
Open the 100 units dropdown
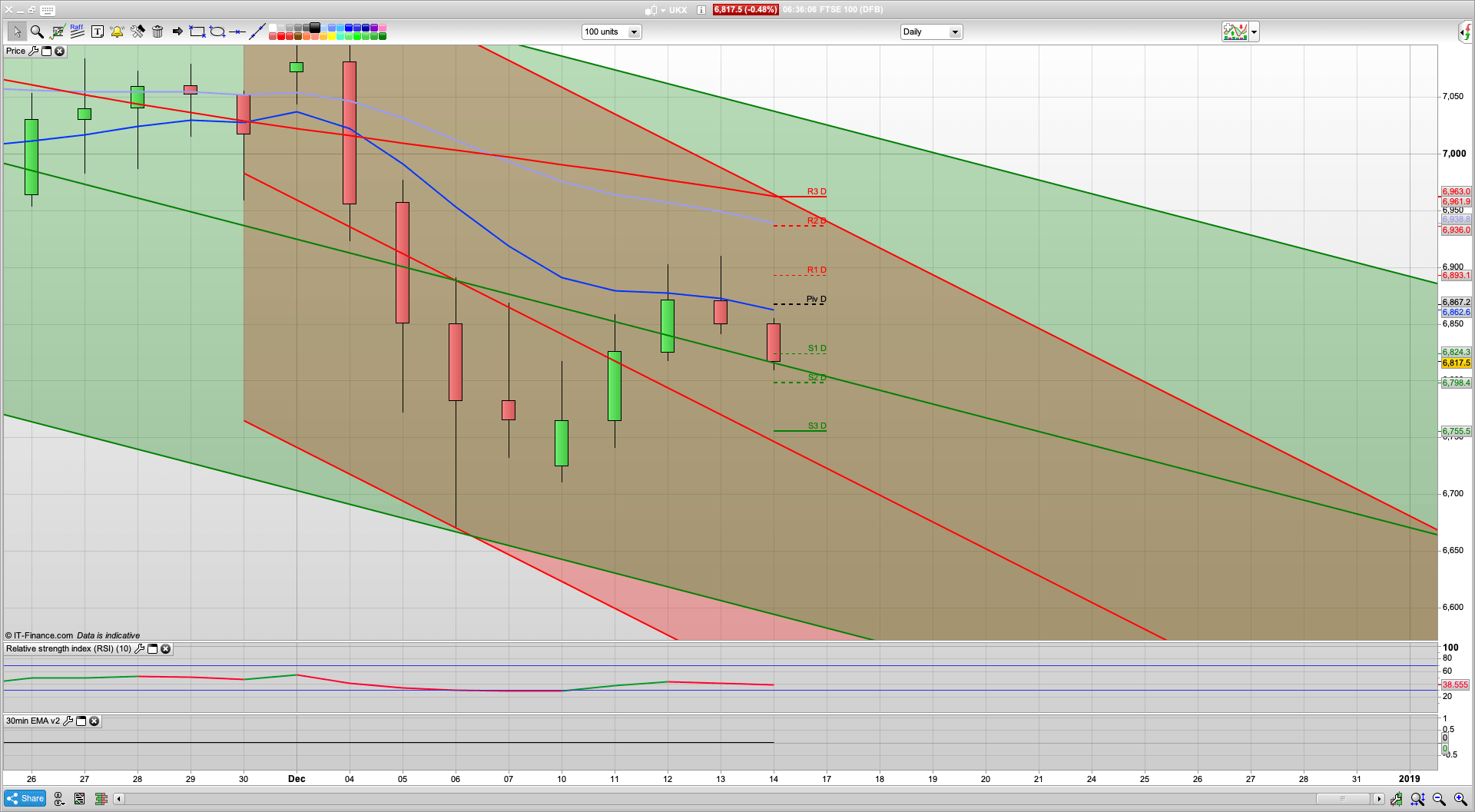(634, 31)
